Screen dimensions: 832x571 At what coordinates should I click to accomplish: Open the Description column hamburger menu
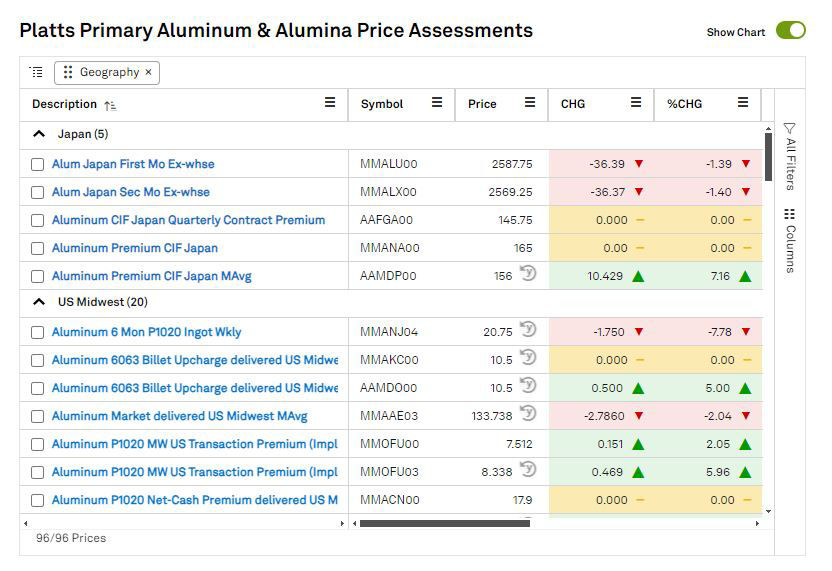coord(330,103)
